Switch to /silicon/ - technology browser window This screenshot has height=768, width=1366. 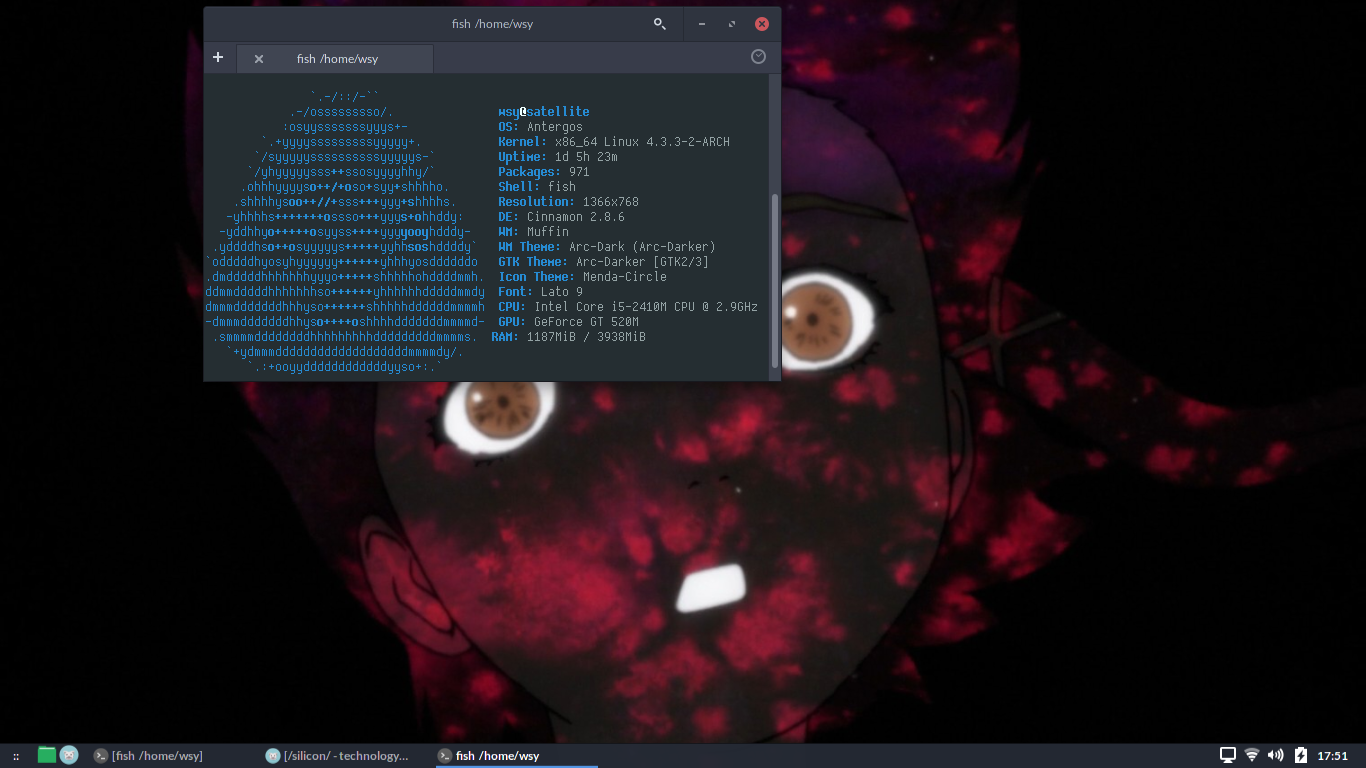337,756
